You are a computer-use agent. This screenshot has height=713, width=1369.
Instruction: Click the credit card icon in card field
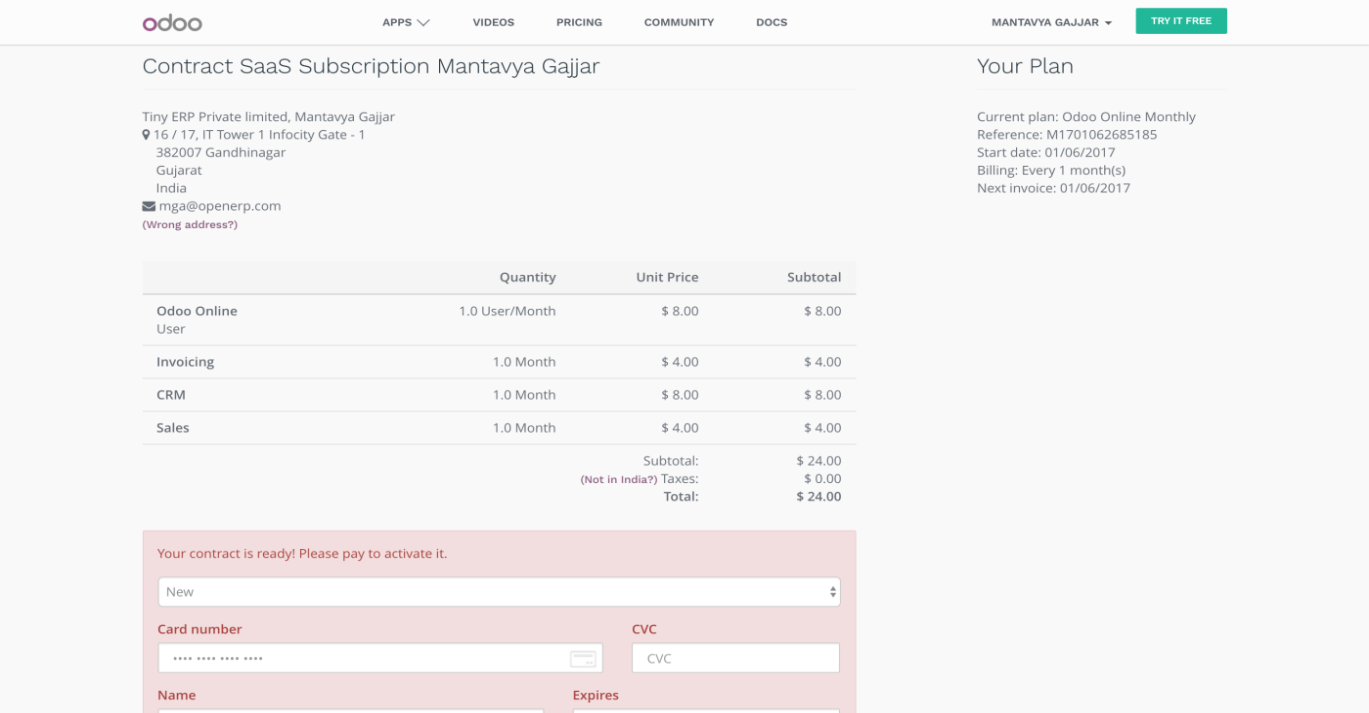pos(583,659)
